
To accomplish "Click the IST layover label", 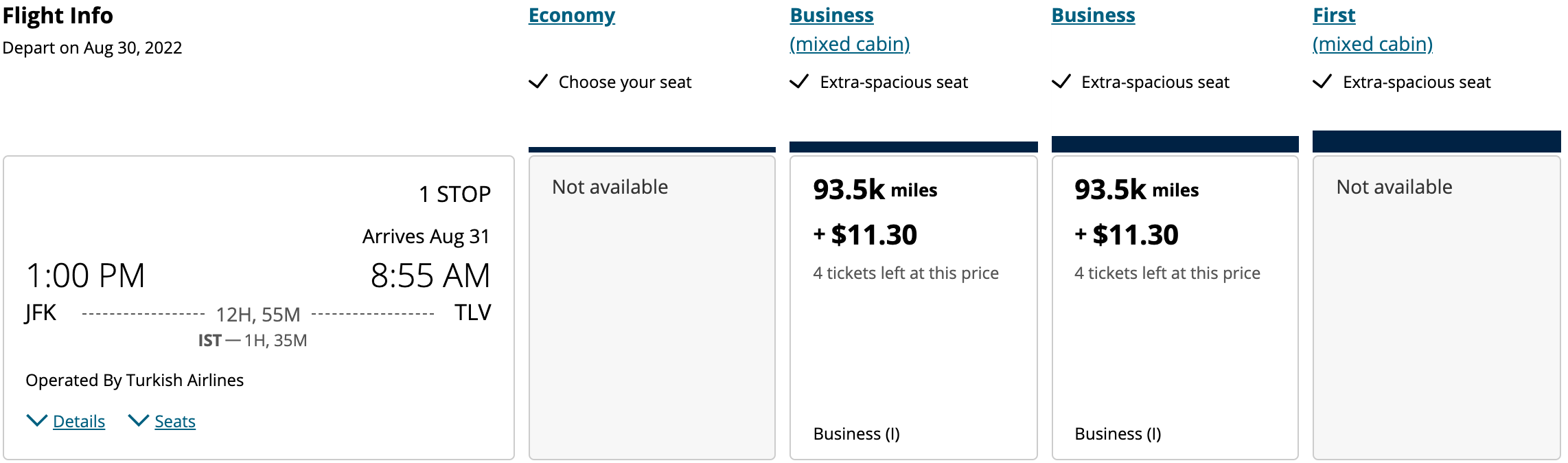I will point(210,341).
